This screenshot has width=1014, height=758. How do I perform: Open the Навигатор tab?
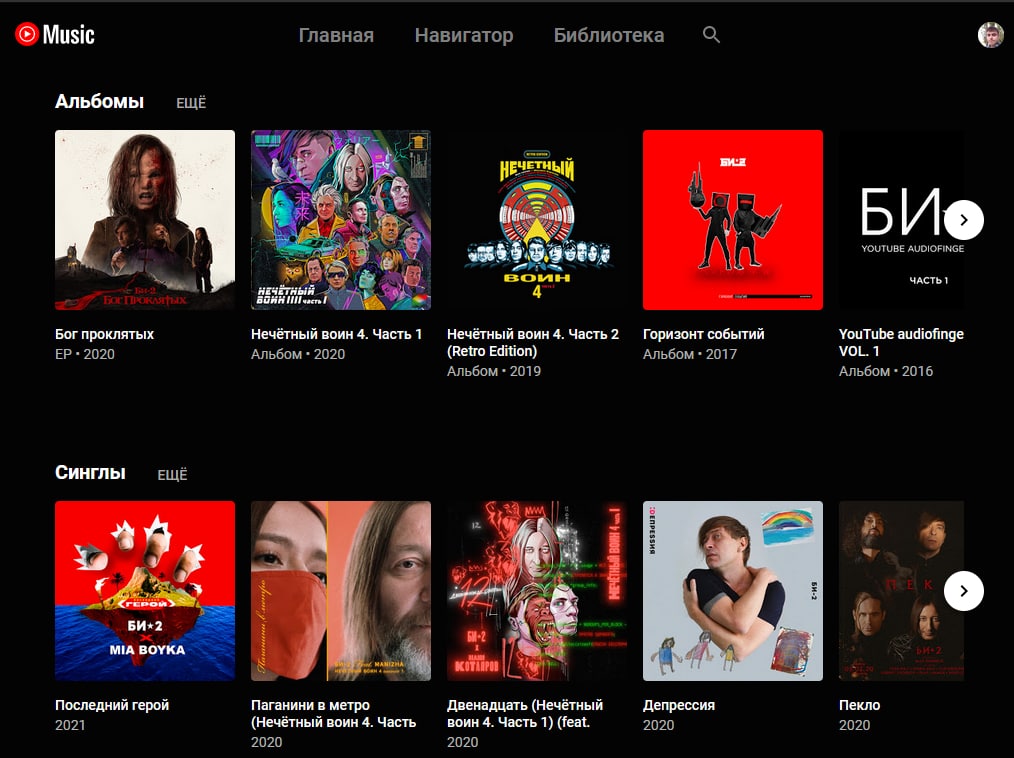464,35
